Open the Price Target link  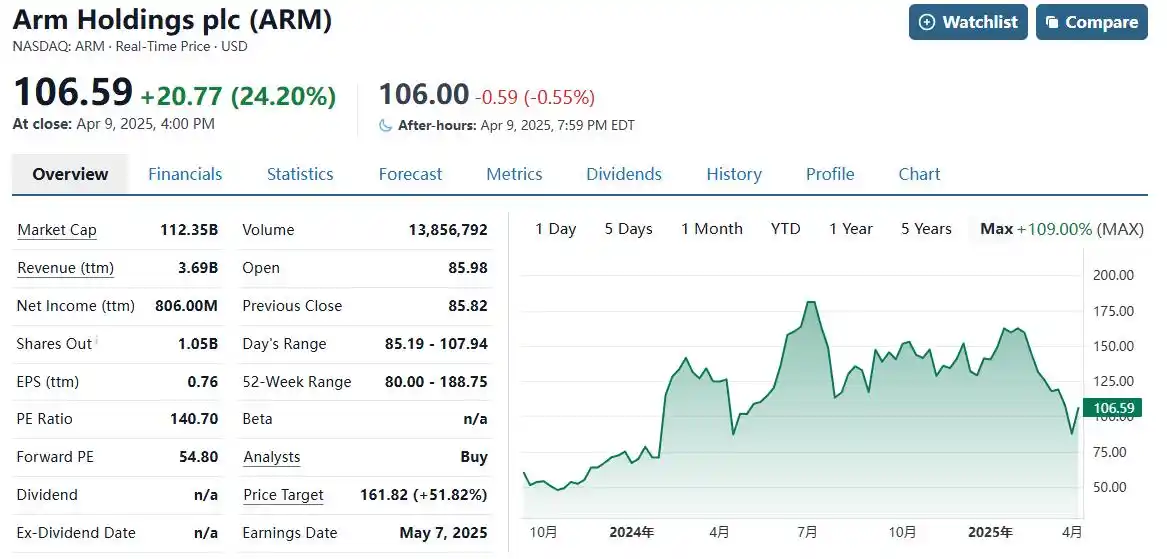pyautogui.click(x=284, y=495)
